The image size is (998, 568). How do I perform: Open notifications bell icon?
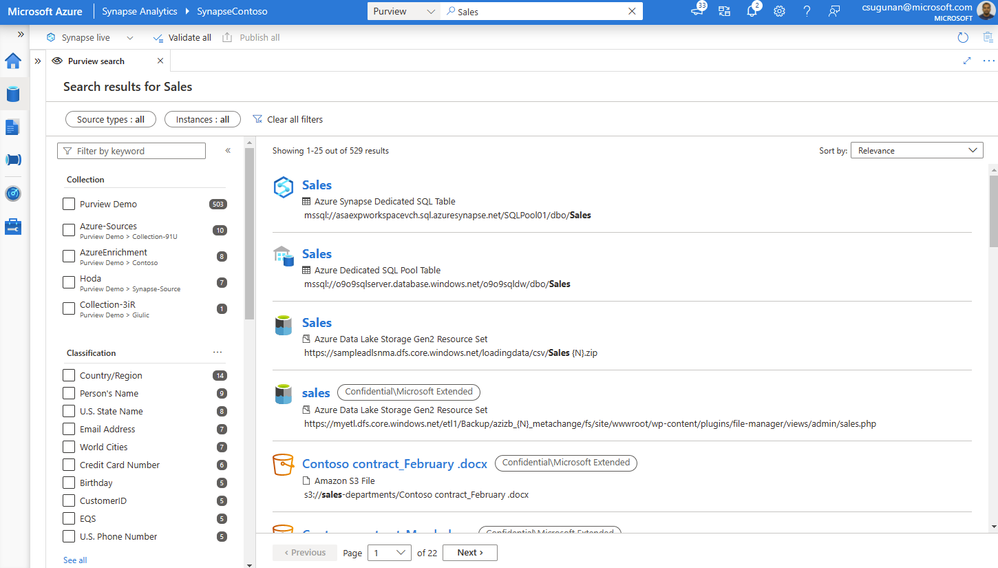tap(752, 11)
